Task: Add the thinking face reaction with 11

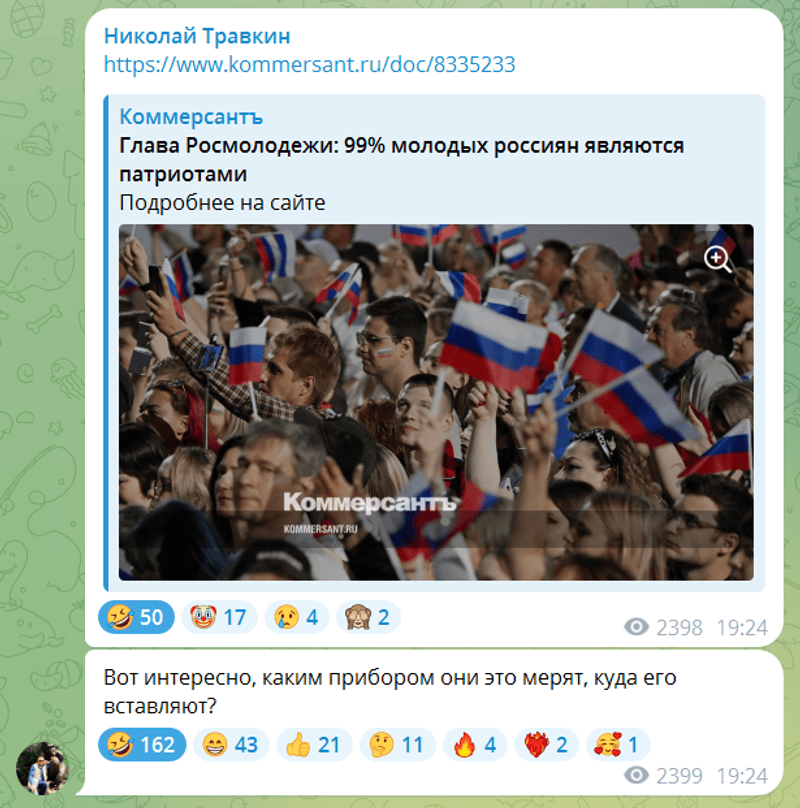Action: tap(397, 745)
